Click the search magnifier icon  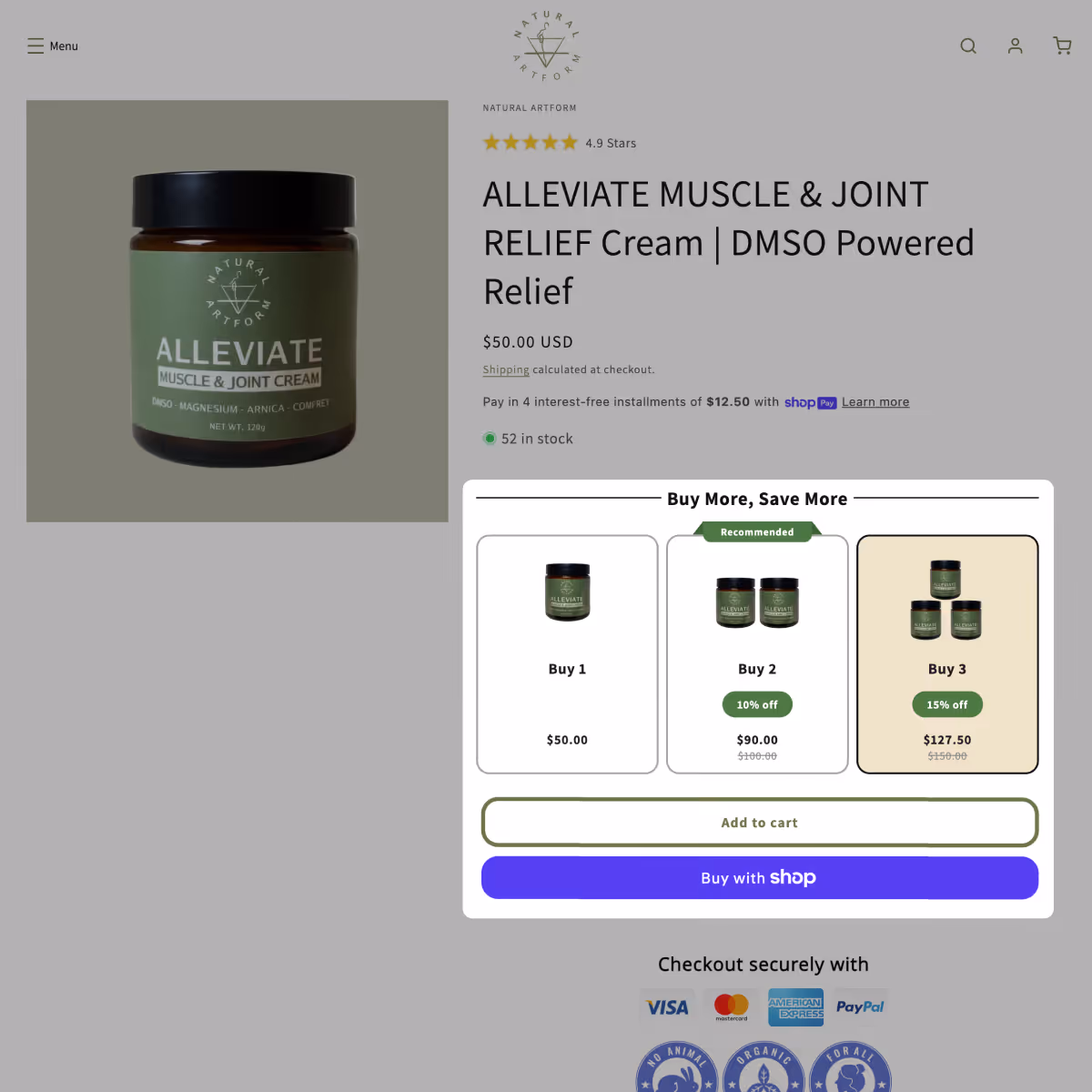tap(968, 45)
